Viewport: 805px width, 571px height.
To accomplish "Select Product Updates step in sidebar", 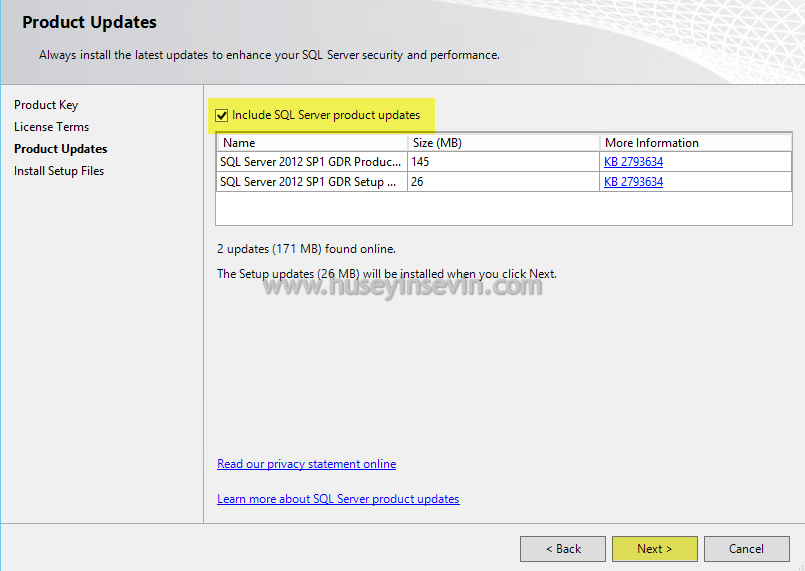I will click(x=61, y=149).
